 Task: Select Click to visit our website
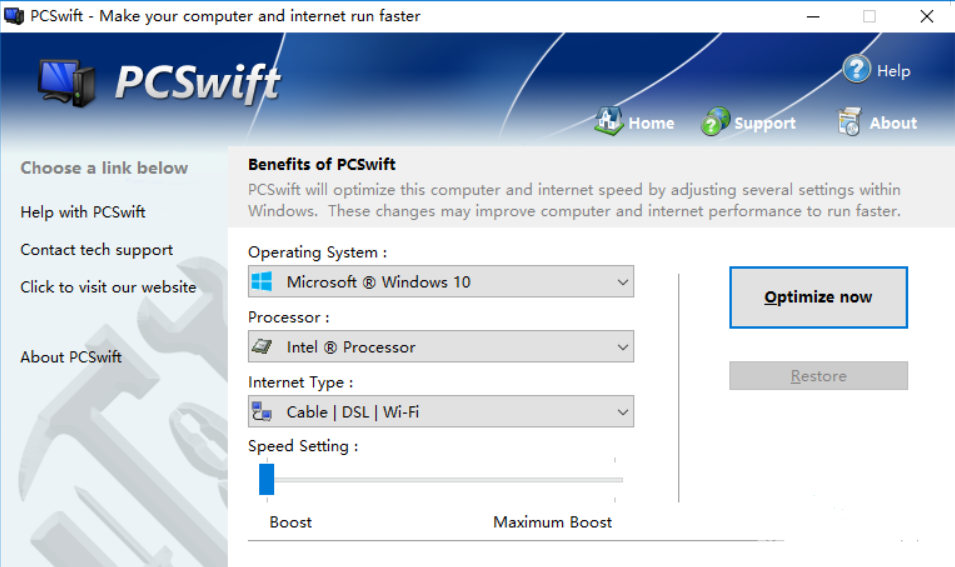[x=108, y=287]
